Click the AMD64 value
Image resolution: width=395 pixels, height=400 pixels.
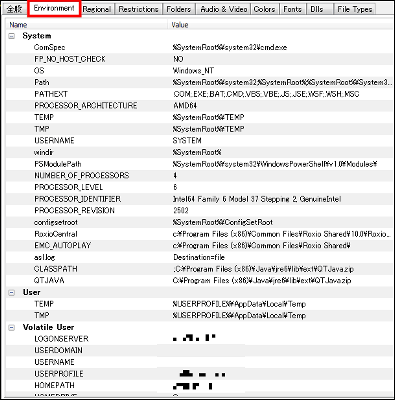tap(185, 106)
